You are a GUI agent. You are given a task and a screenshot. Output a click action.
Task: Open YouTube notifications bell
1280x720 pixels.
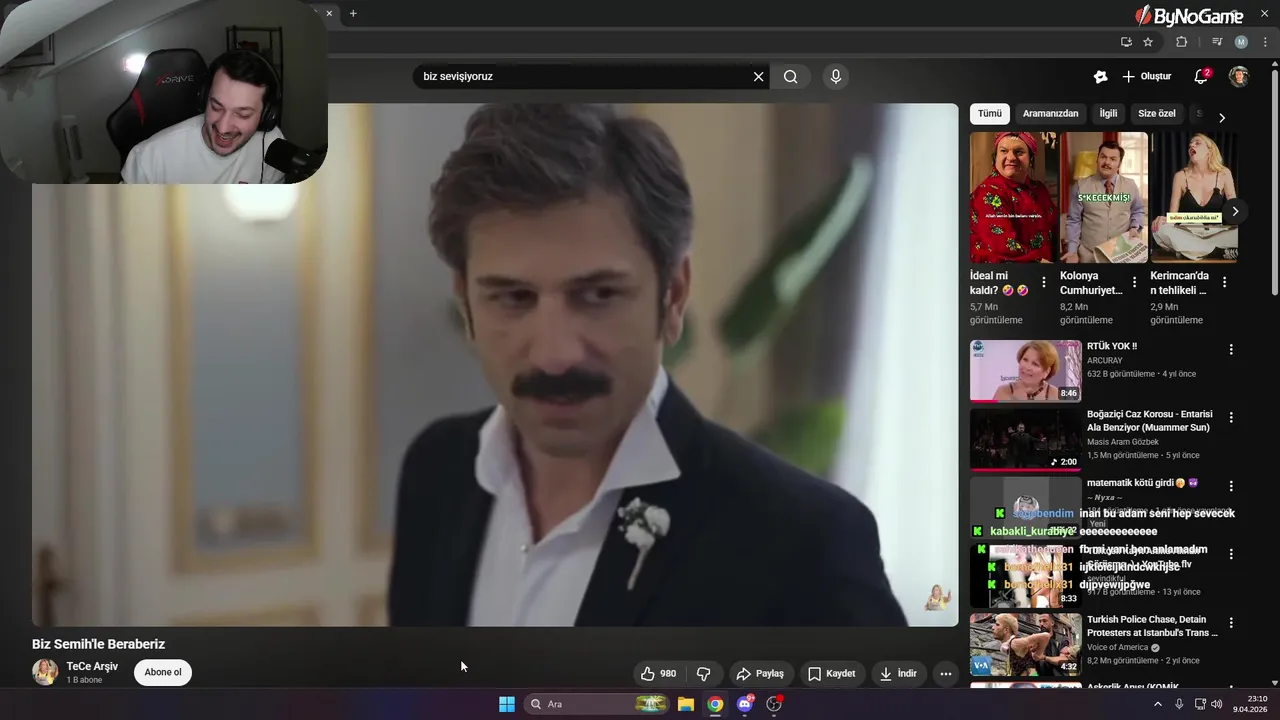1202,77
